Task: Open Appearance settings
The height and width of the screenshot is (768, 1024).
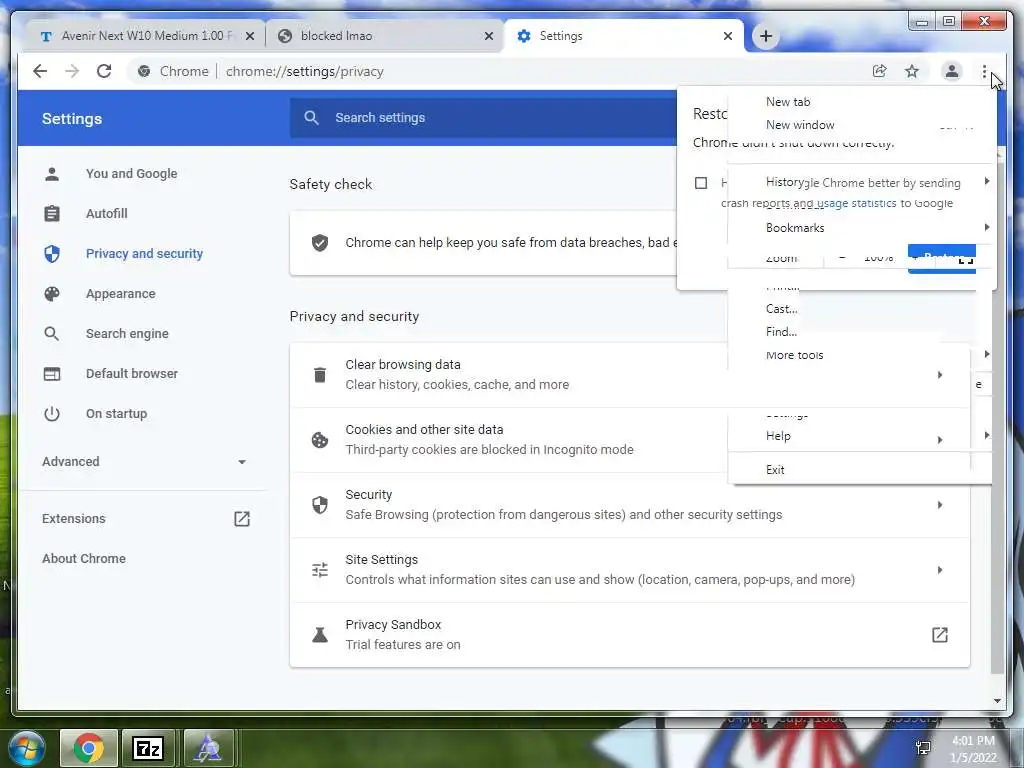Action: pos(120,294)
